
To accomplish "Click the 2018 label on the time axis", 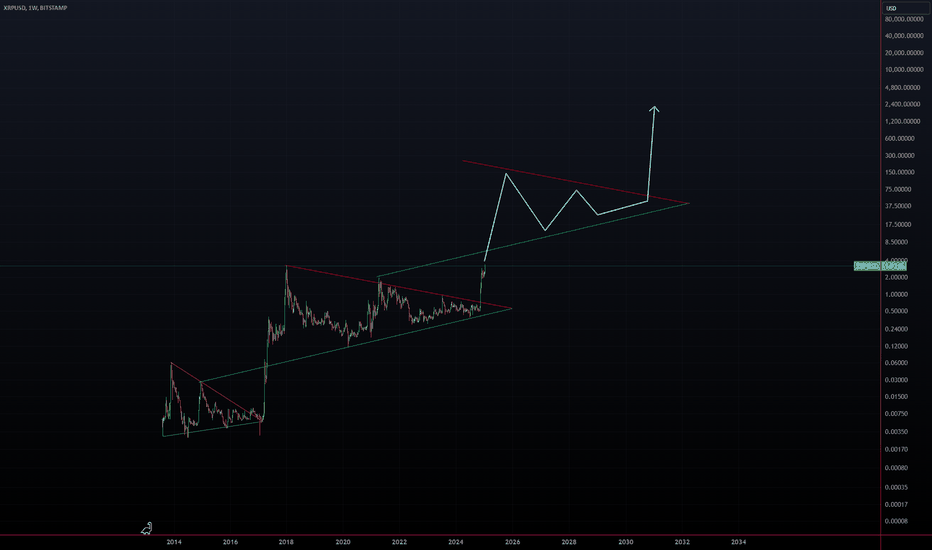I will coord(286,542).
